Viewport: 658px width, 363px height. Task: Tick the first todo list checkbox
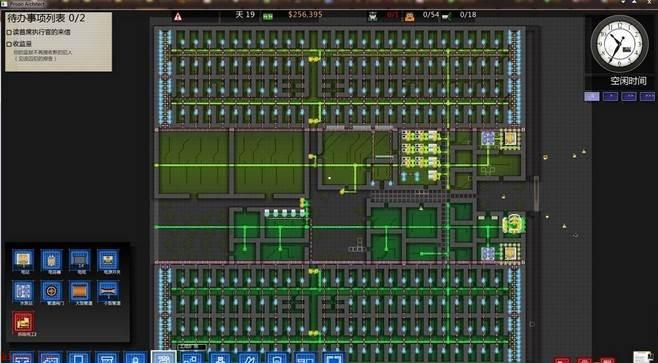tap(9, 32)
